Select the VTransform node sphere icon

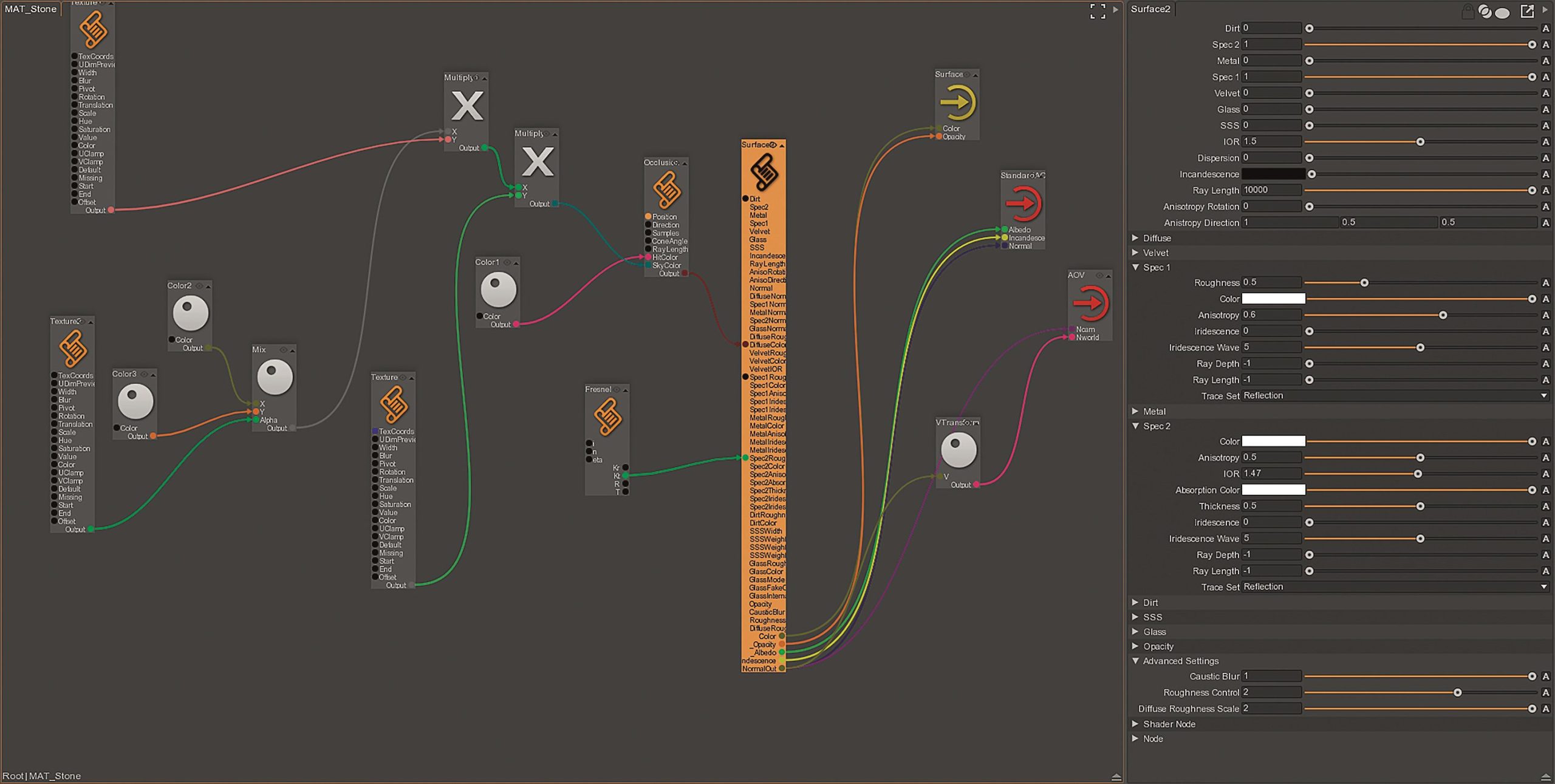(x=959, y=450)
